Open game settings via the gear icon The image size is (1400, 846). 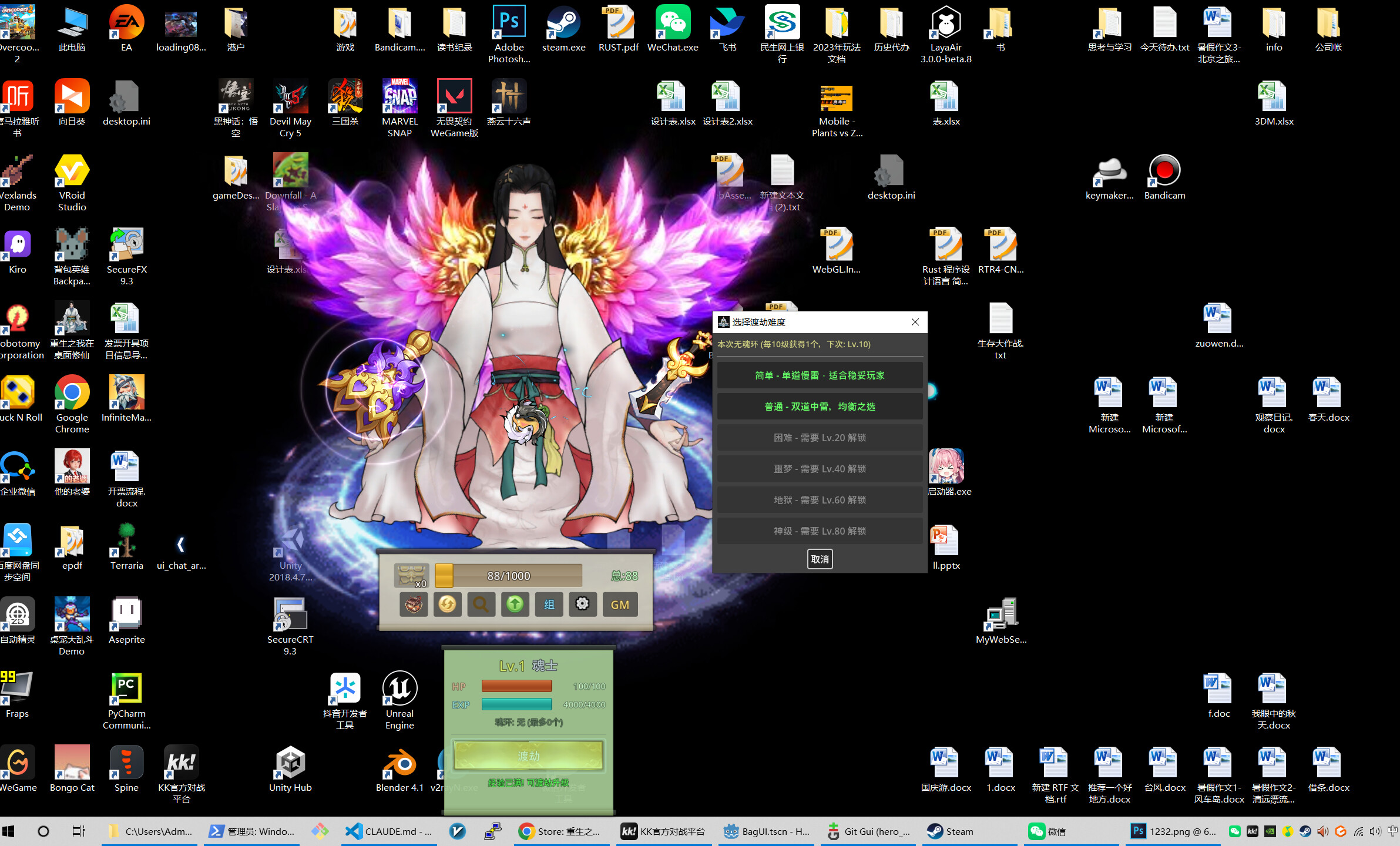583,604
